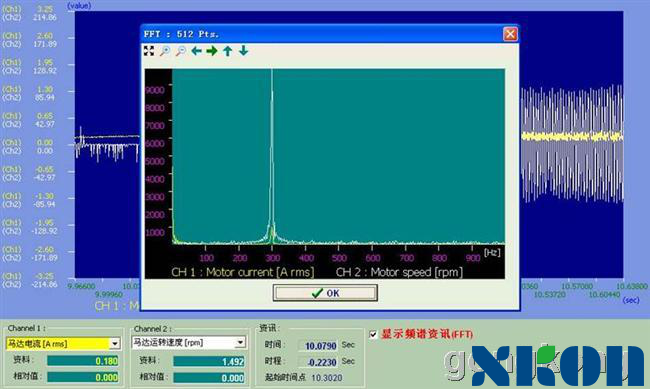Zoom in with the magnifier plus icon
The height and width of the screenshot is (389, 650).
(165, 51)
